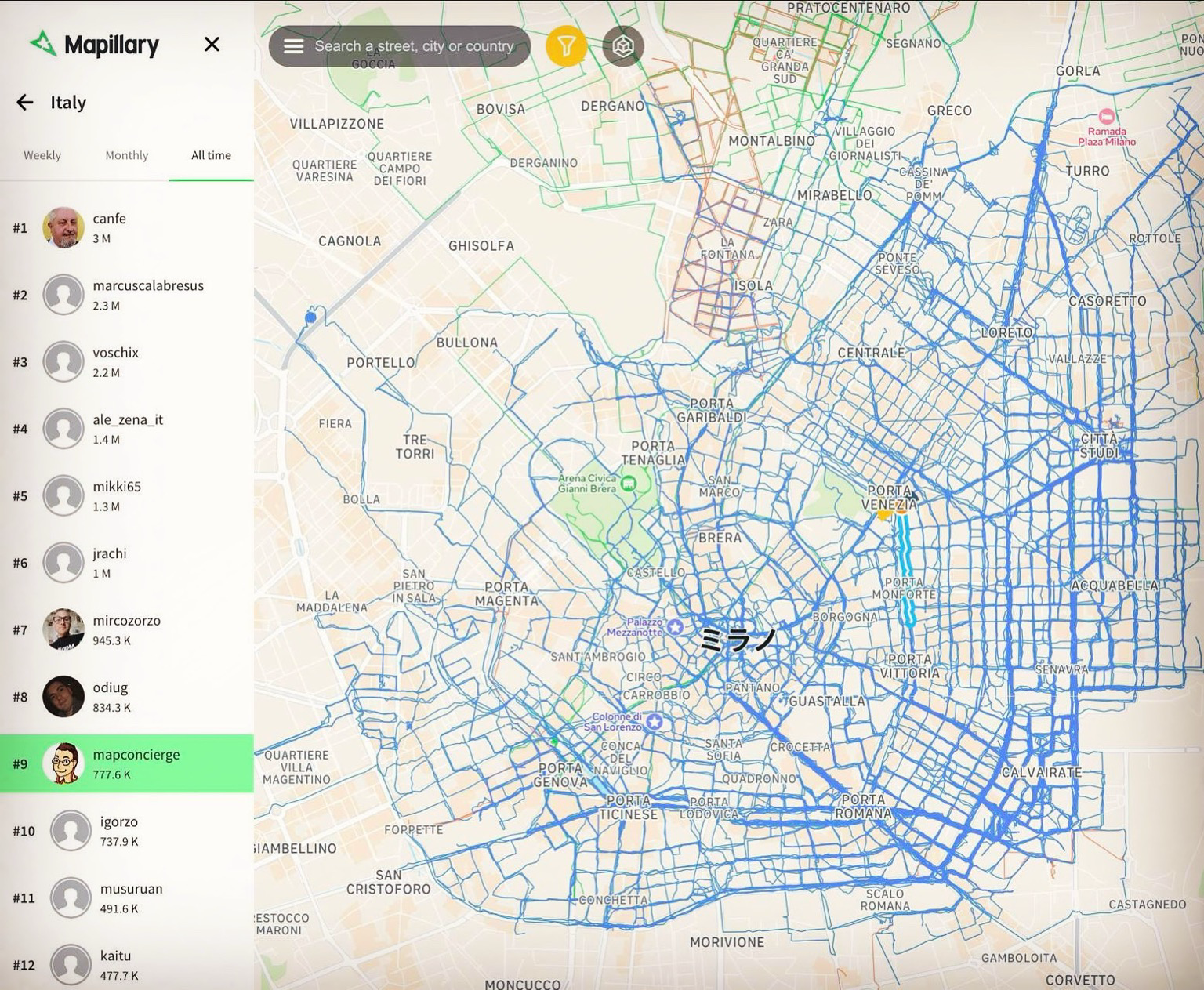Click the Loreto map label
The image size is (1204, 990).
(x=1006, y=332)
